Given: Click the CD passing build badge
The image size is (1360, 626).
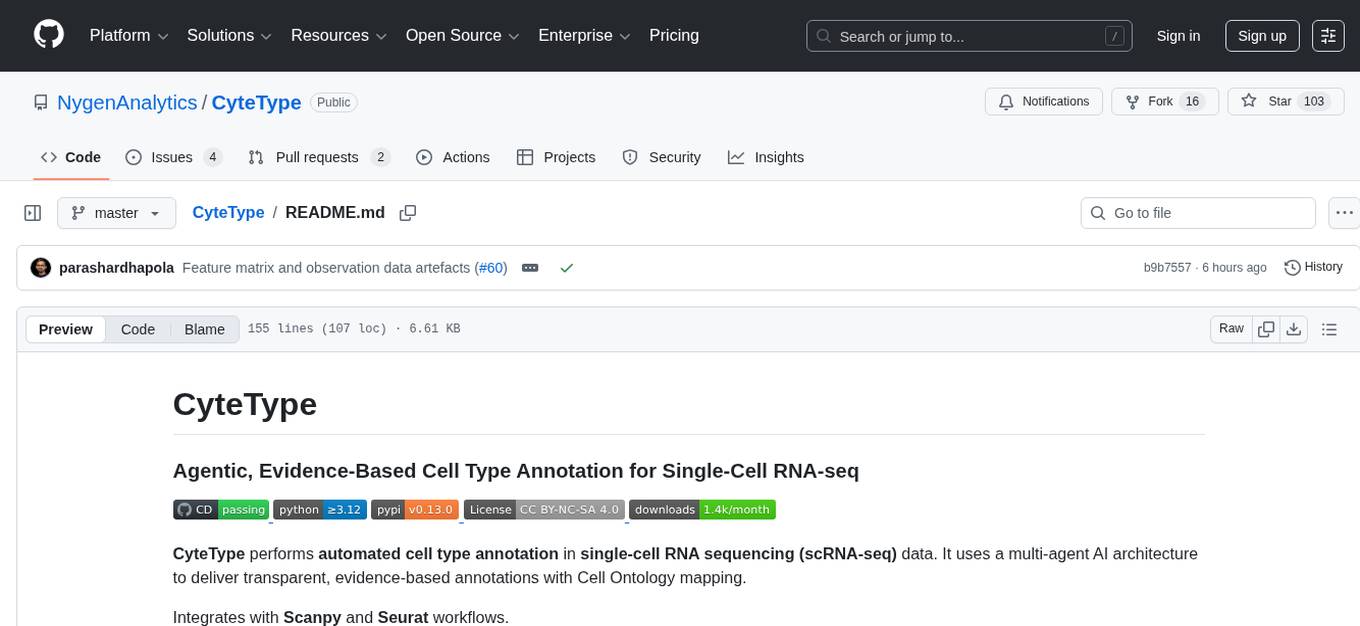Looking at the screenshot, I should coord(221,509).
